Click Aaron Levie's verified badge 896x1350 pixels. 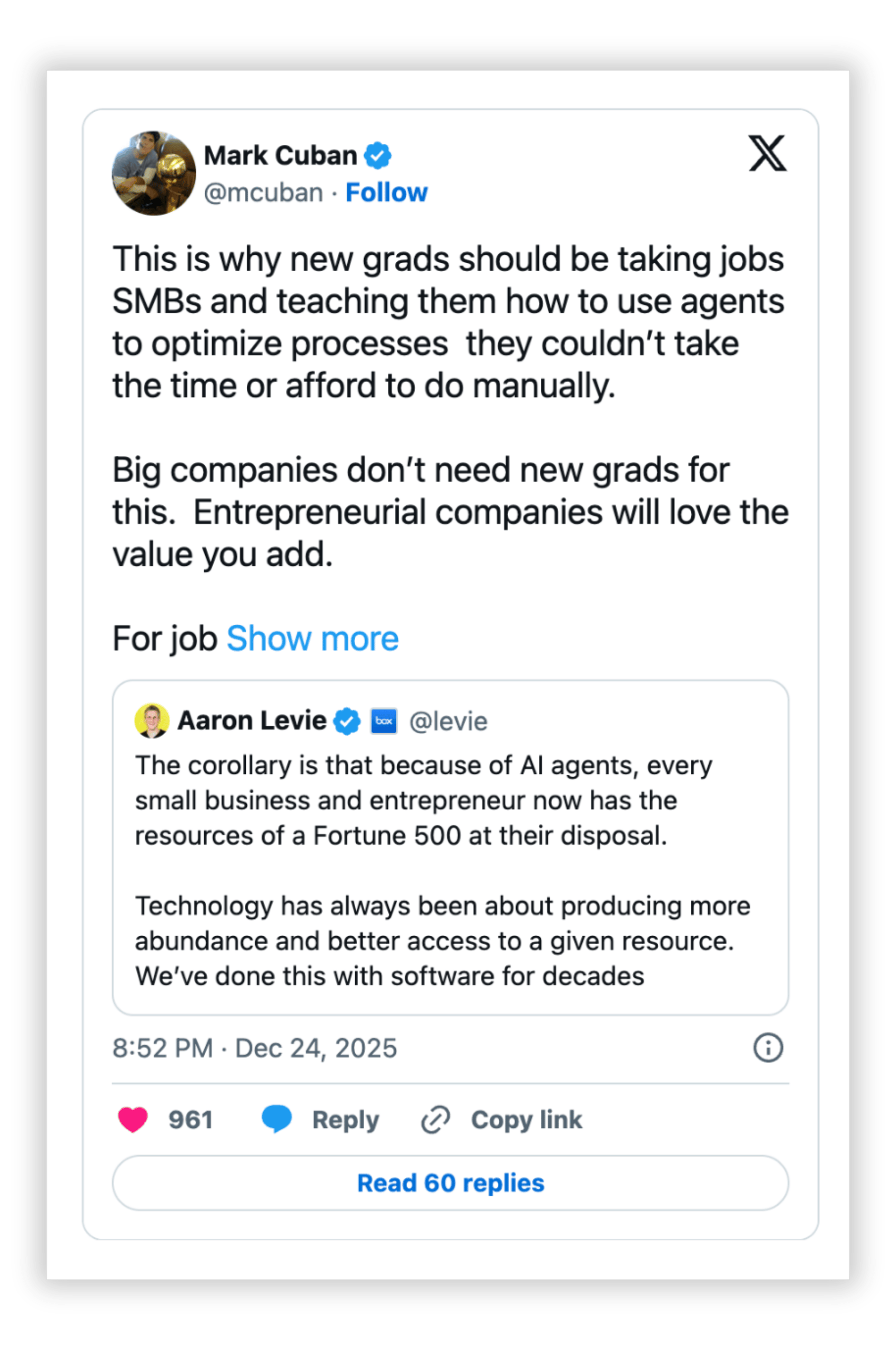(x=347, y=721)
